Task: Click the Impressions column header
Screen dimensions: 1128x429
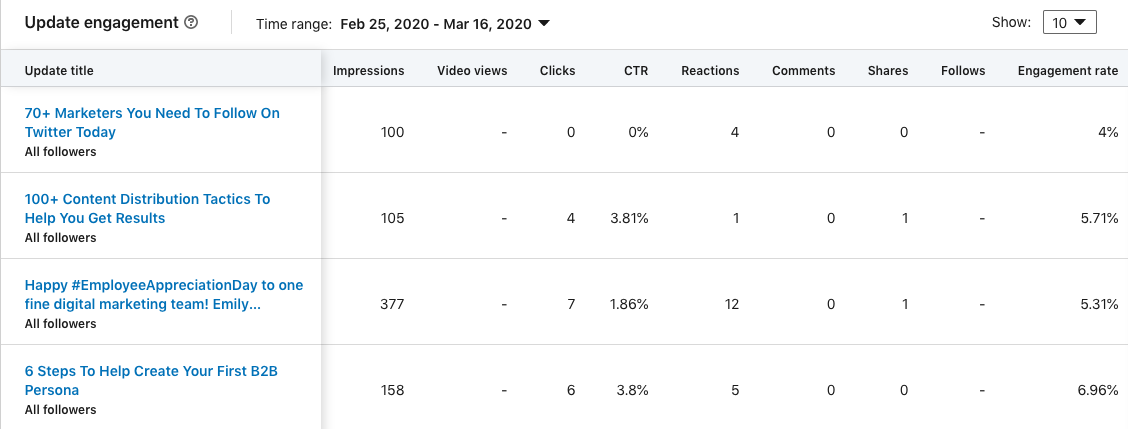Action: (368, 71)
